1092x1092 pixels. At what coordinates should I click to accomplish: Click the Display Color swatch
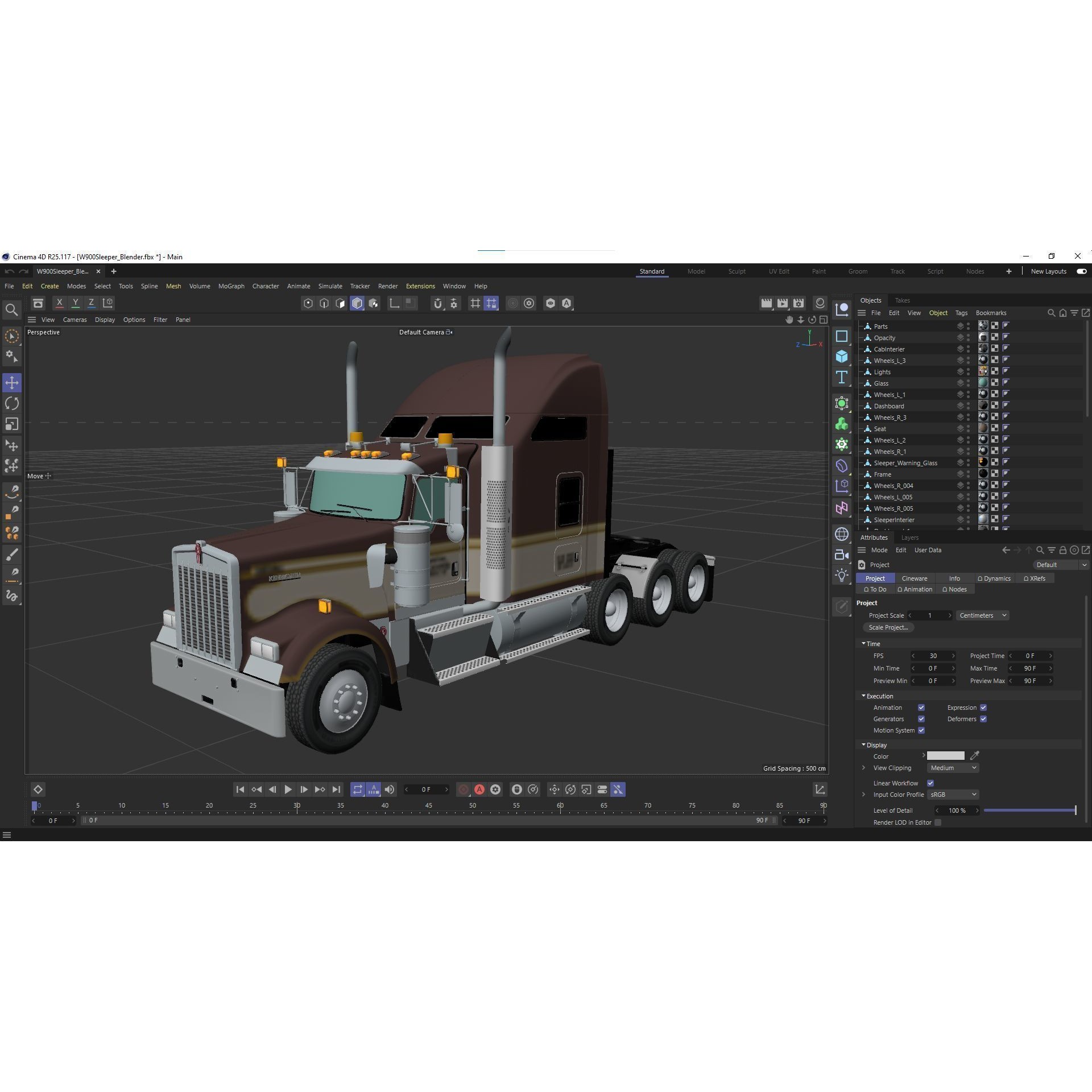[945, 756]
